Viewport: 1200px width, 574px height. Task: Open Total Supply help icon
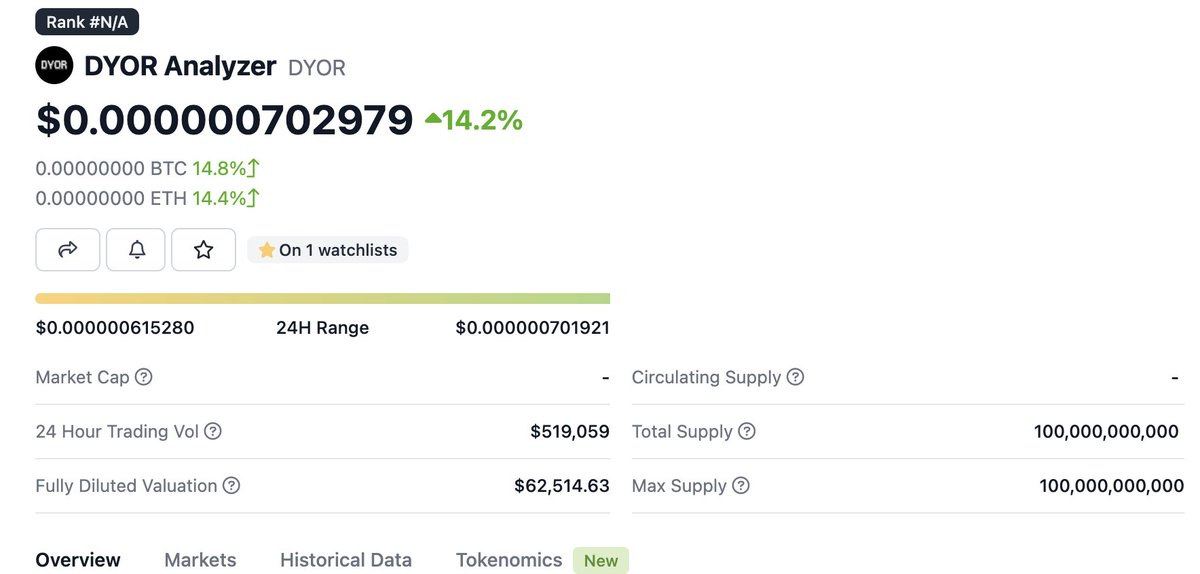pos(746,431)
